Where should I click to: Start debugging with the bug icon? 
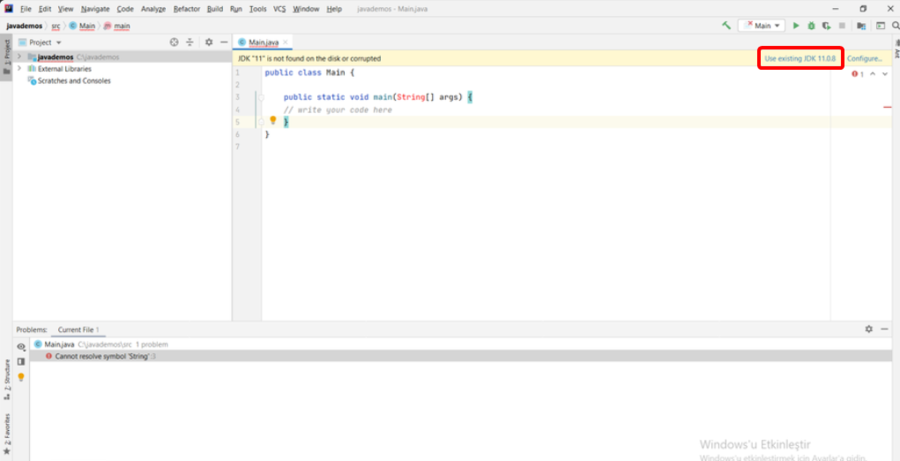[811, 26]
